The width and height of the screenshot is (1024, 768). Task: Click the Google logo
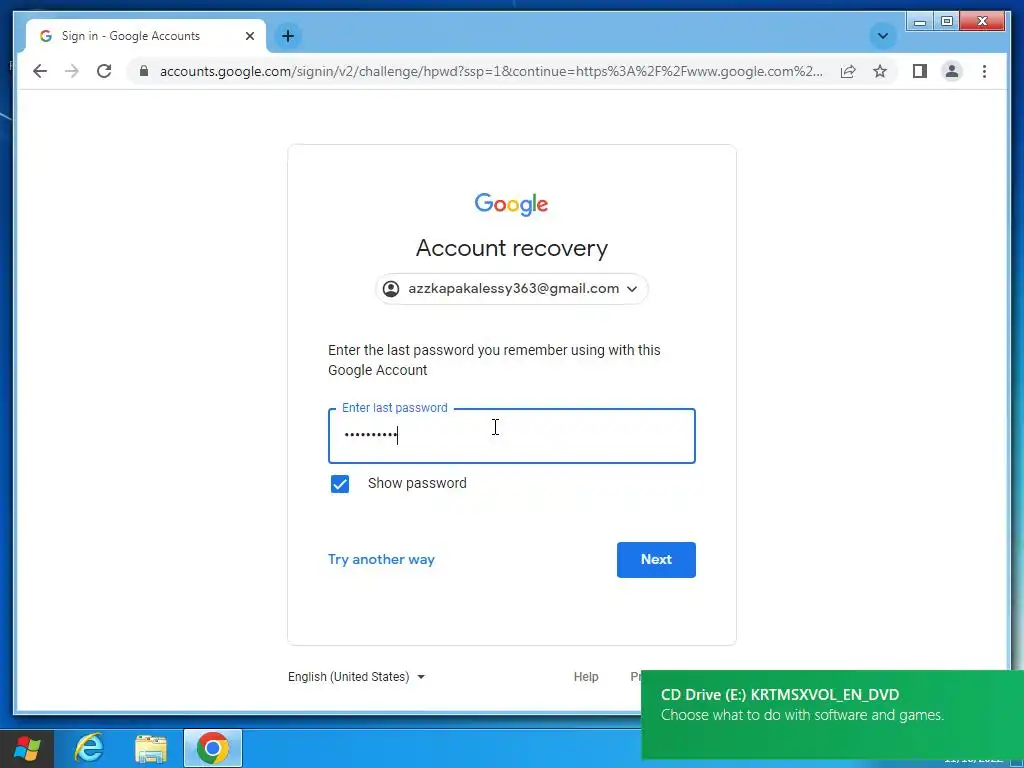point(511,204)
